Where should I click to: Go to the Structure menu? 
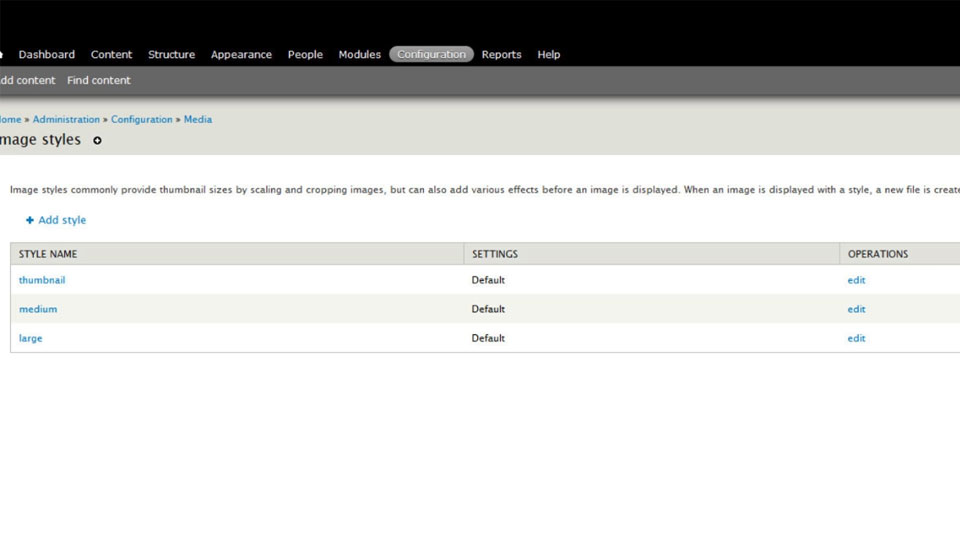pos(171,54)
